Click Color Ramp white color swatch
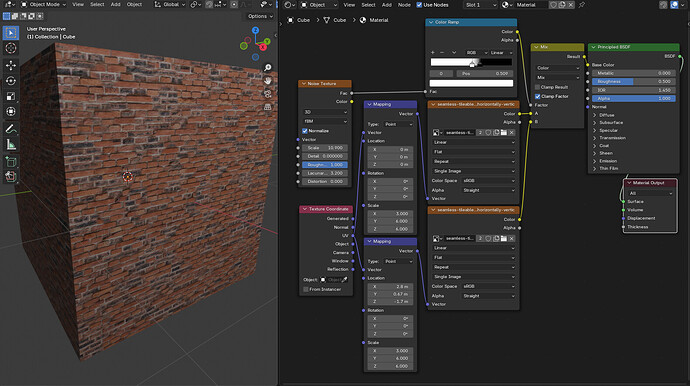The height and width of the screenshot is (386, 690). tap(471, 83)
